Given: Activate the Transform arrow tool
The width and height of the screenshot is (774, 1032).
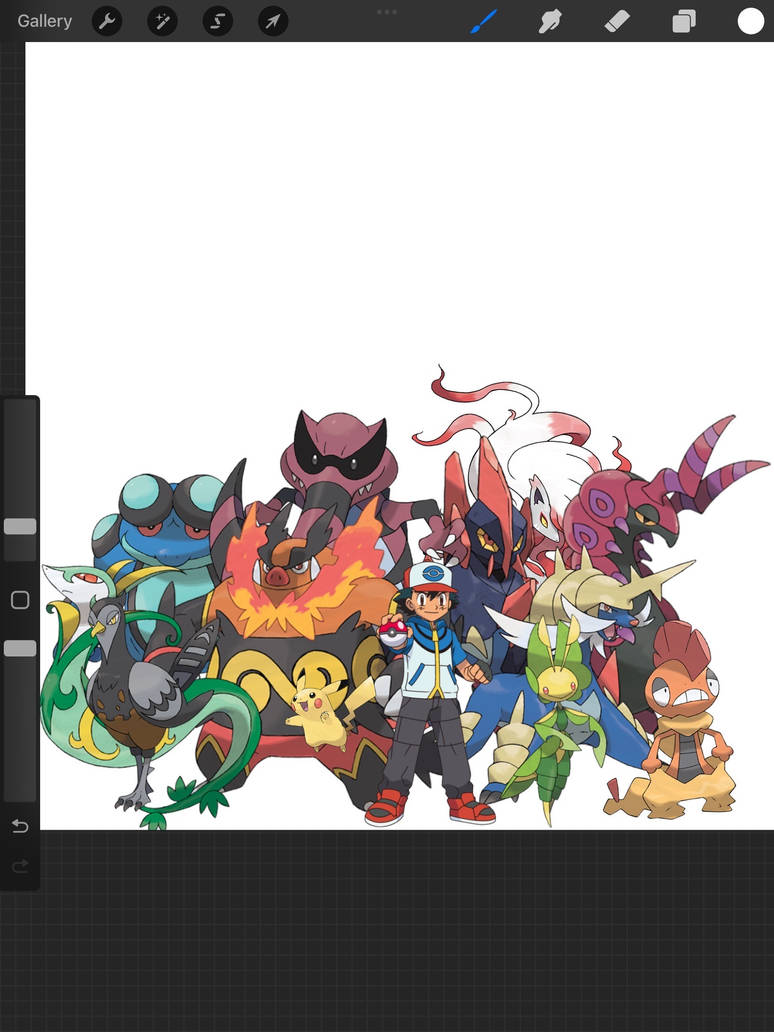Looking at the screenshot, I should click(x=272, y=22).
